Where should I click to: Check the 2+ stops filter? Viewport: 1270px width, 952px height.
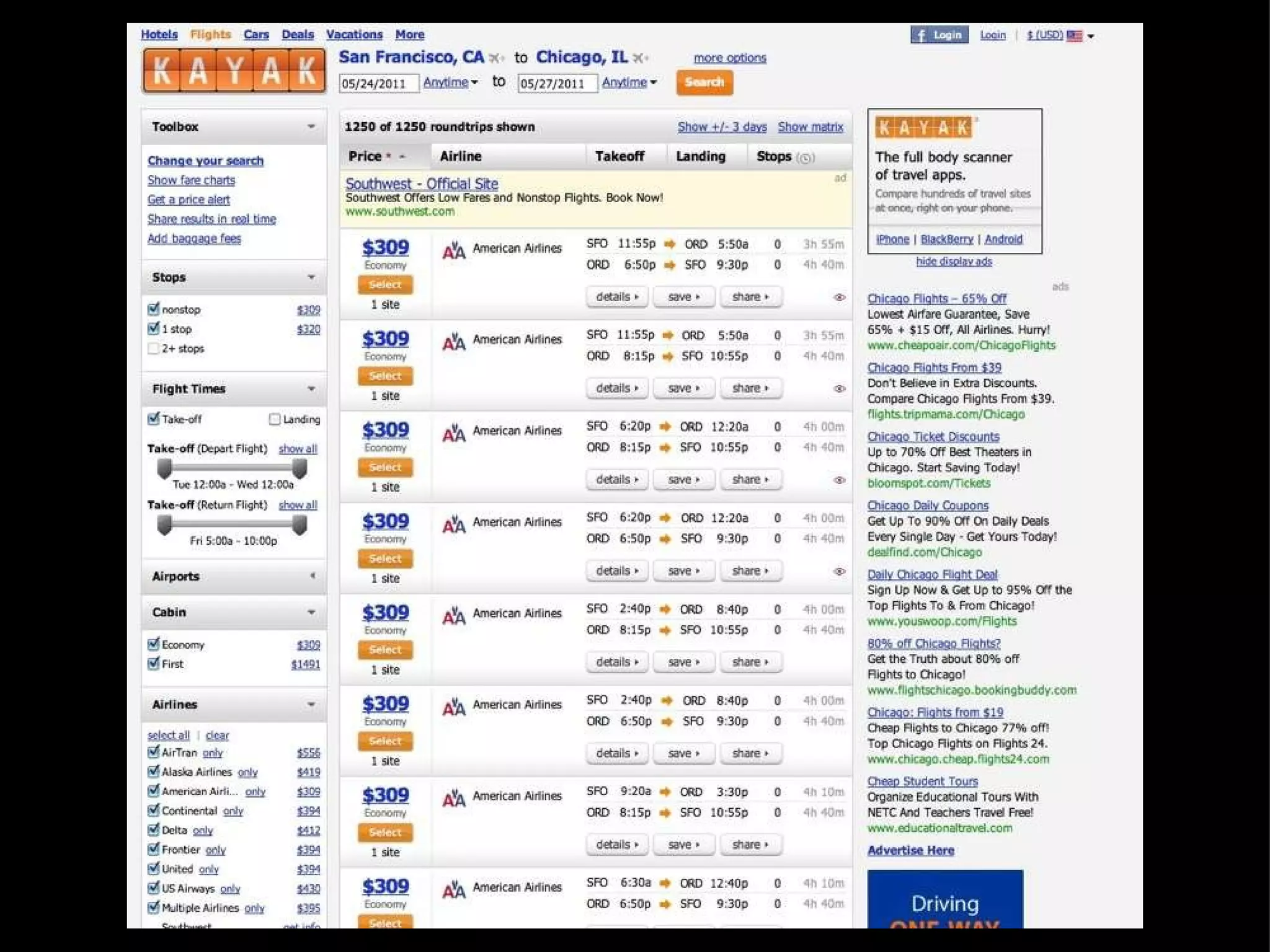(153, 348)
